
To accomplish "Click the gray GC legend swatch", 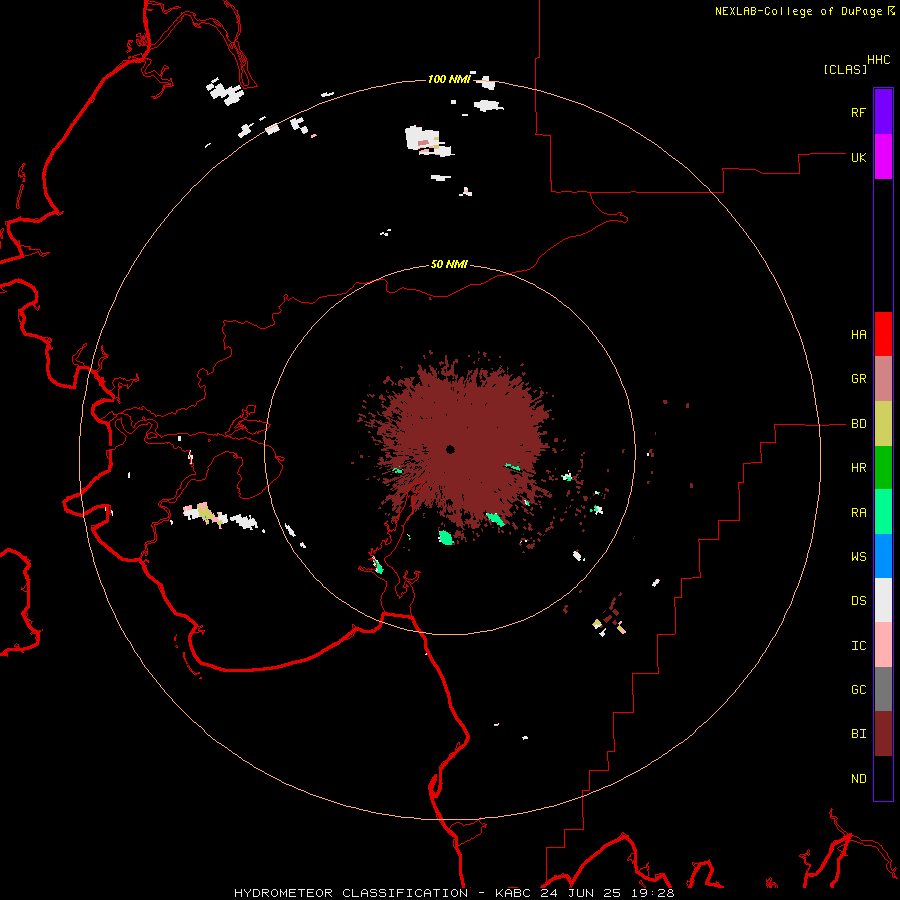I will coord(883,689).
